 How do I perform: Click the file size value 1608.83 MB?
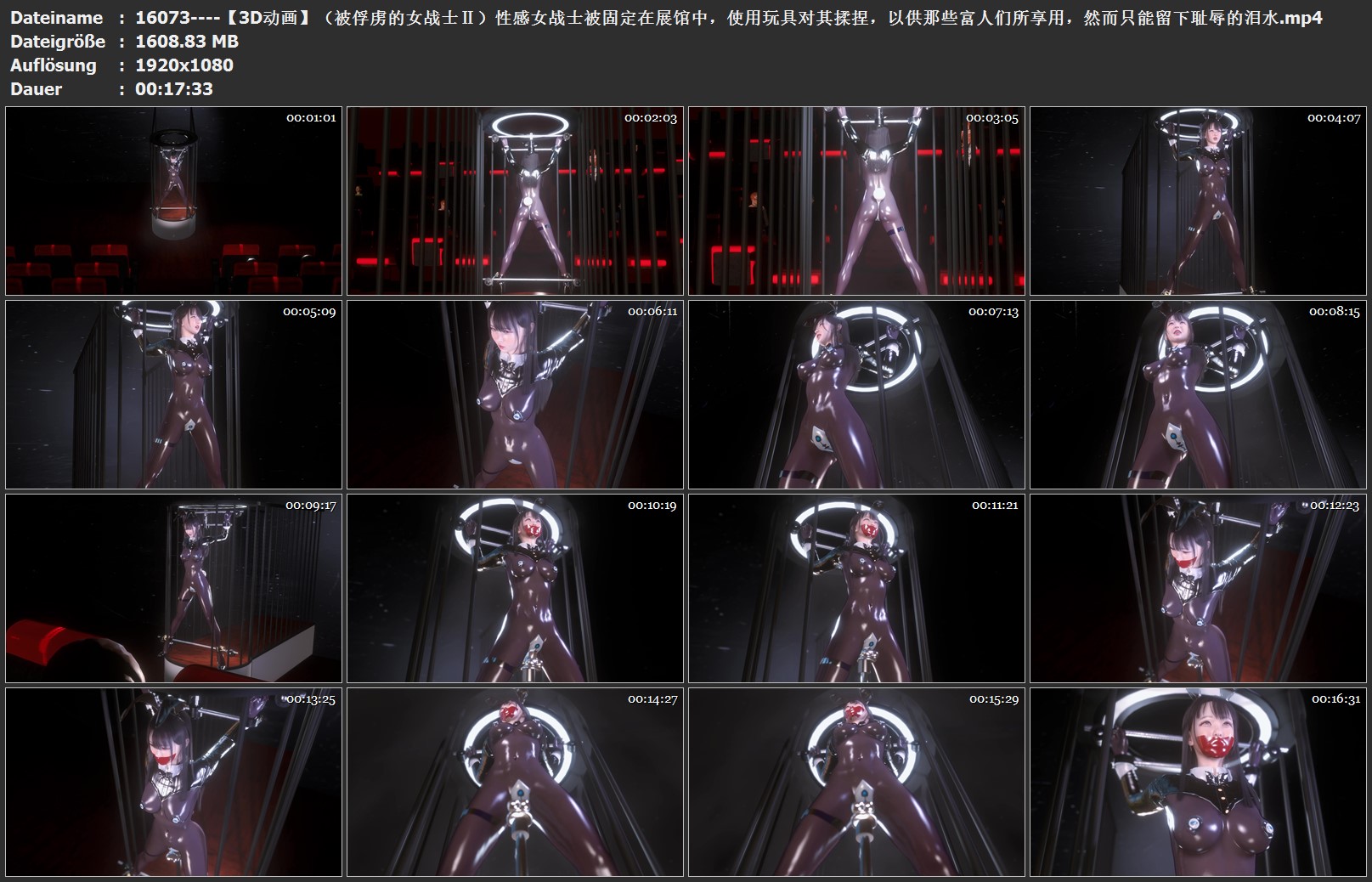click(187, 42)
